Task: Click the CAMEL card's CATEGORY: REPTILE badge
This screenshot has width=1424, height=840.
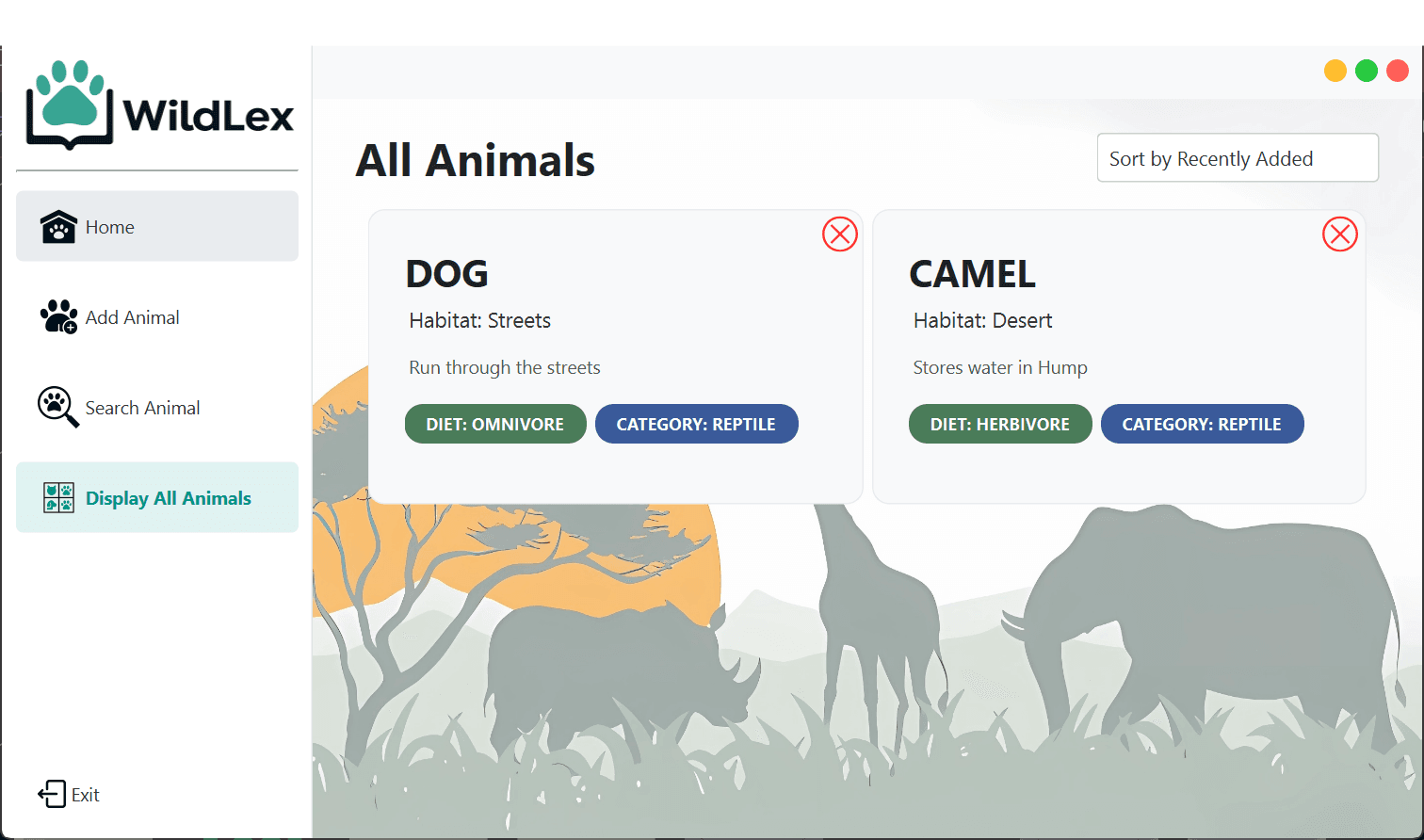Action: 1202,424
